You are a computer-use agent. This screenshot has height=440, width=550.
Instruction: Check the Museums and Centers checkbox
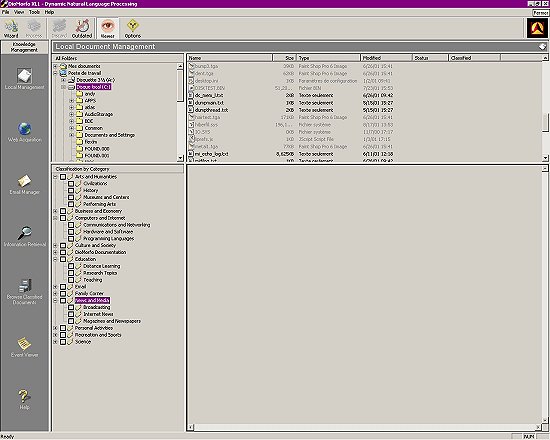71,197
